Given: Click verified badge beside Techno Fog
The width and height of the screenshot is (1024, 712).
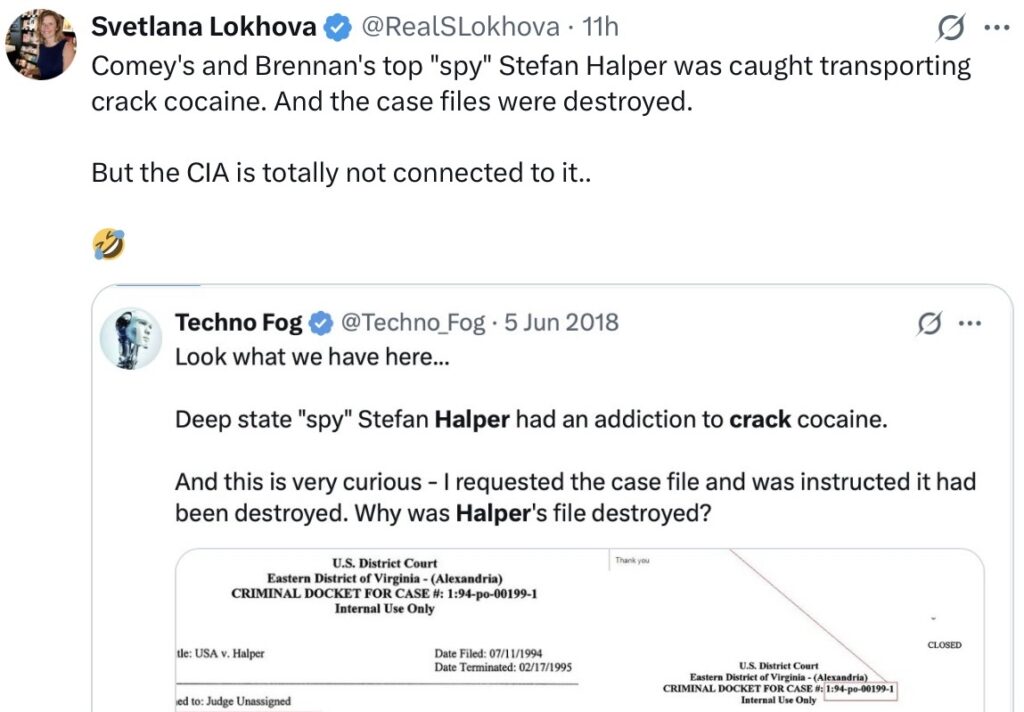Looking at the screenshot, I should [x=321, y=323].
